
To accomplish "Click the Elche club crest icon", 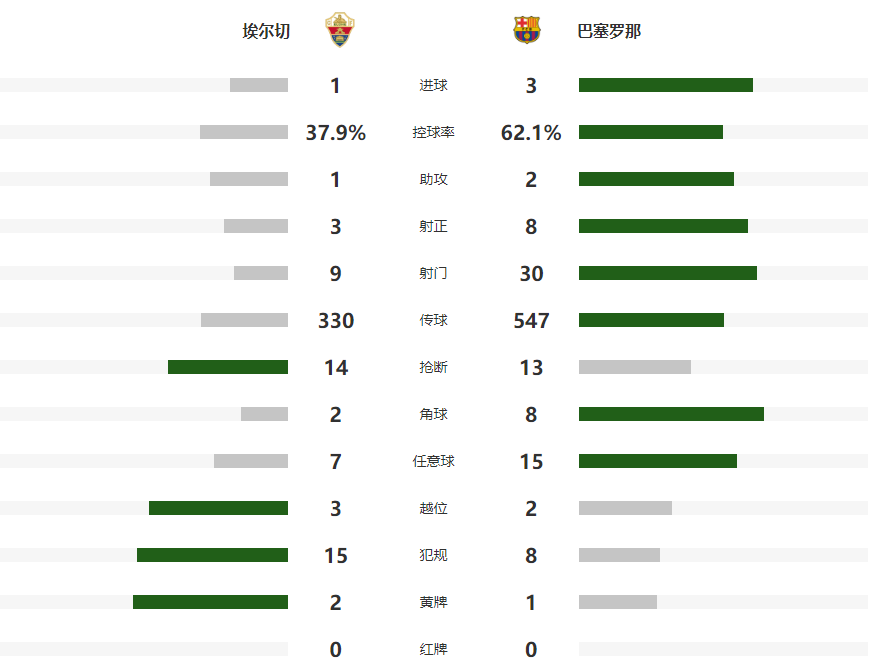I will 340,31.
